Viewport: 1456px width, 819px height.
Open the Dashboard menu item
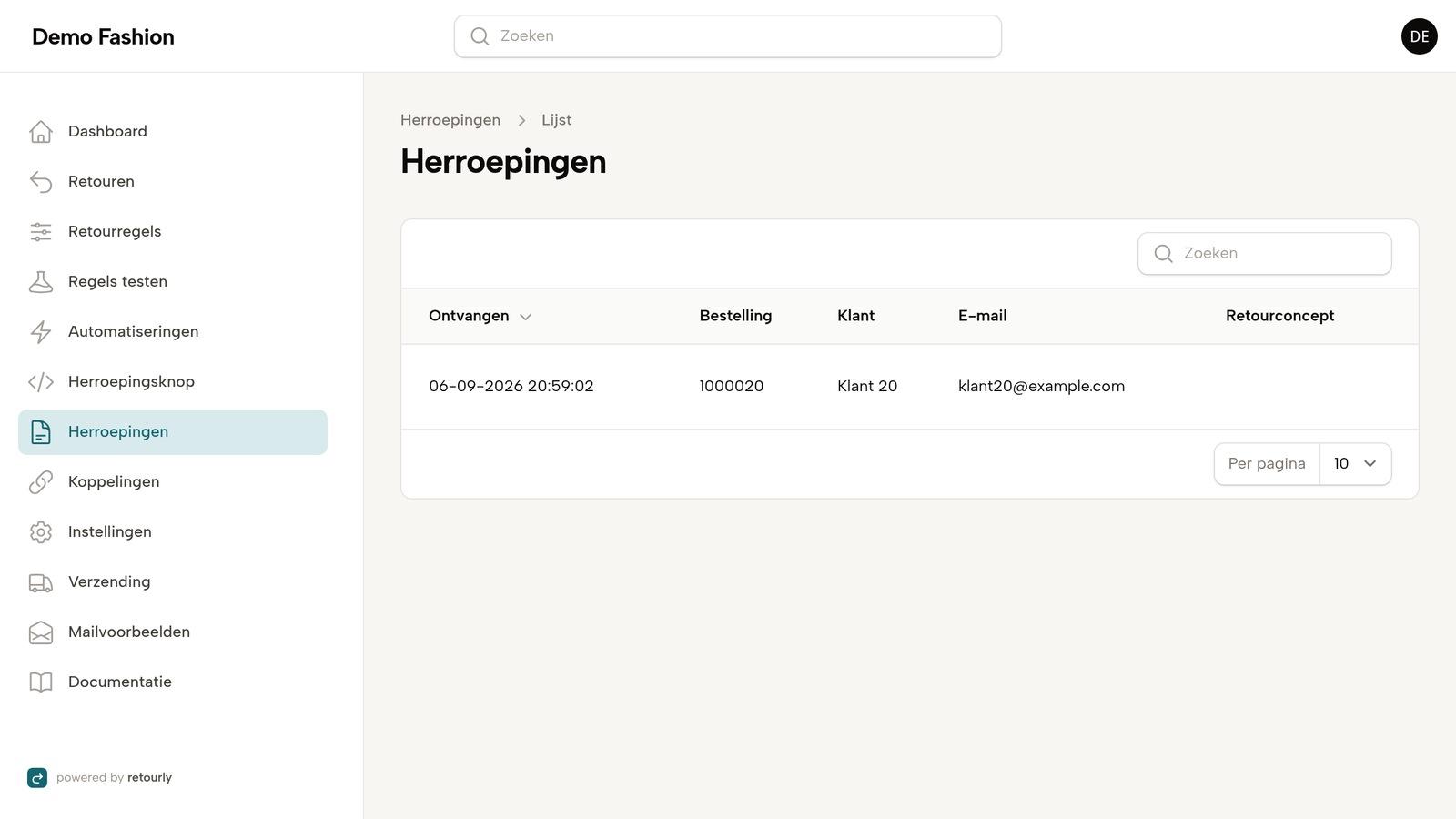click(173, 132)
